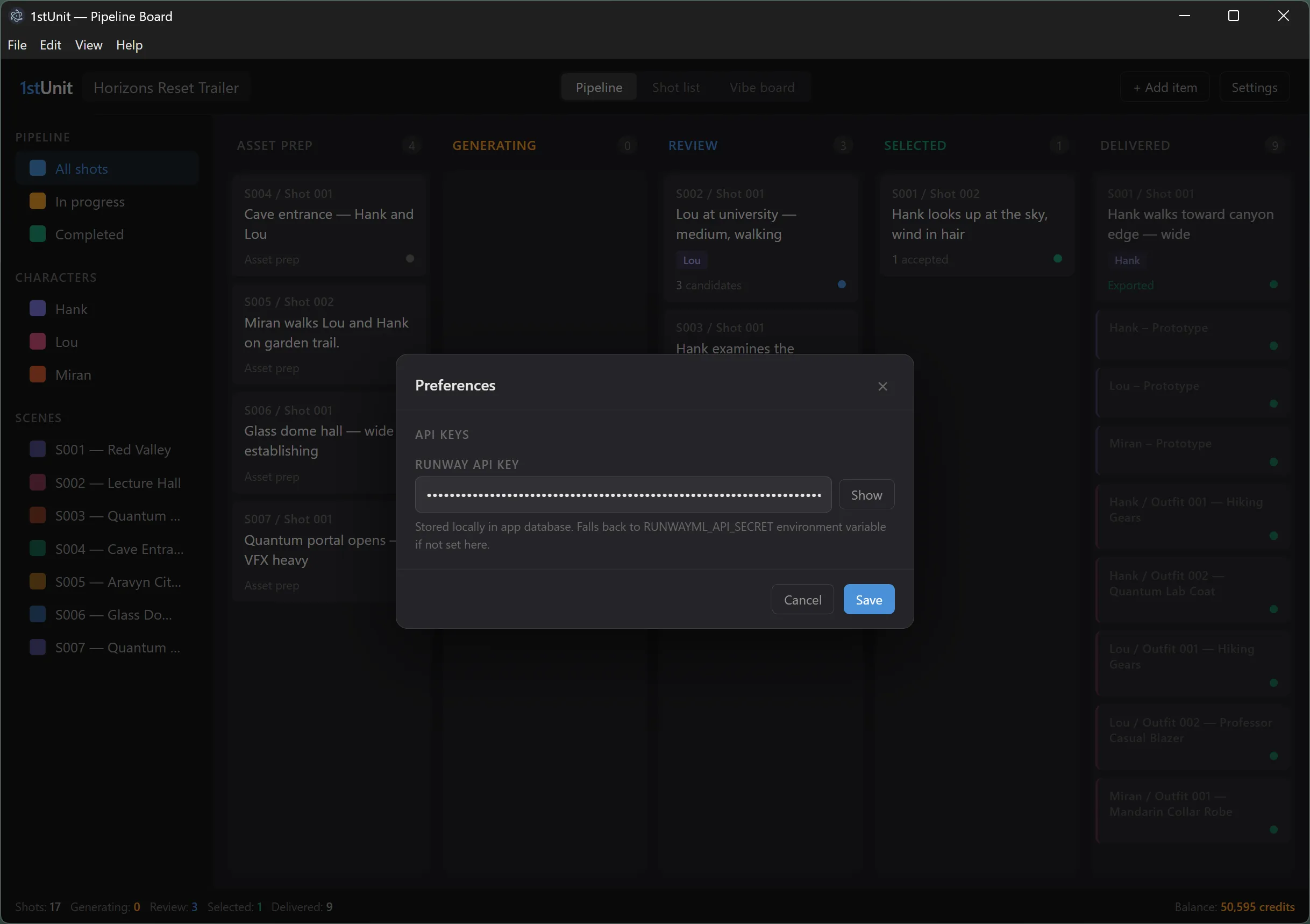Select scene S002 — Lecture Hall
1310x924 pixels.
(106, 483)
